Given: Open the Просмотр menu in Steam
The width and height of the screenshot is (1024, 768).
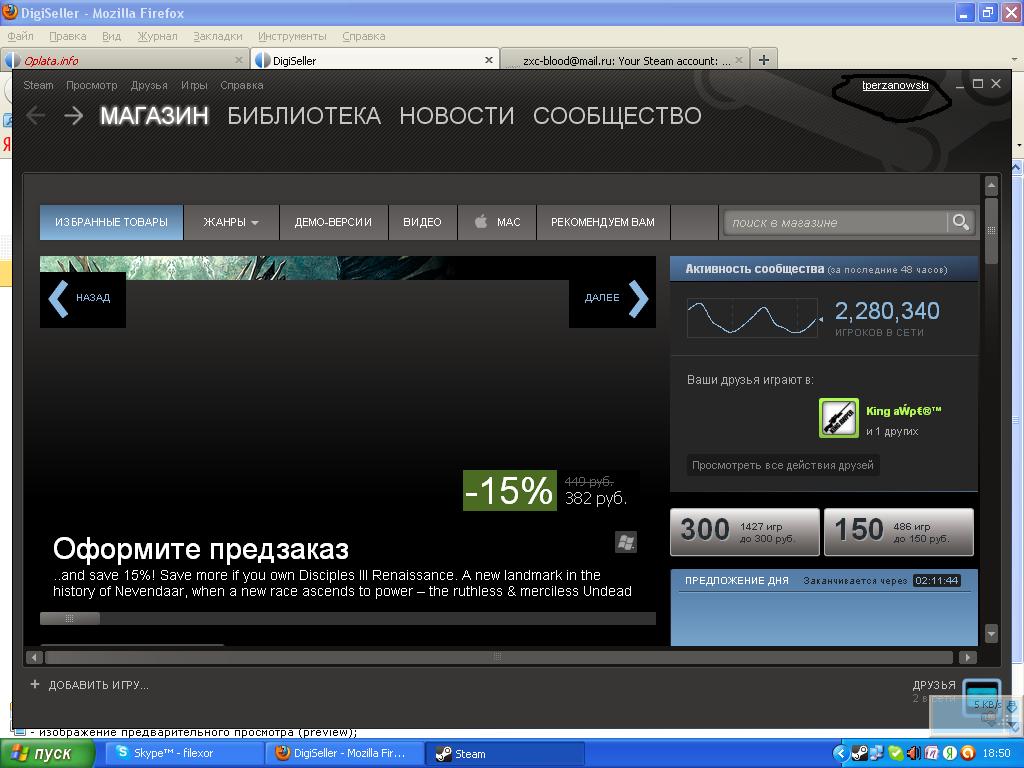Looking at the screenshot, I should click(x=91, y=85).
